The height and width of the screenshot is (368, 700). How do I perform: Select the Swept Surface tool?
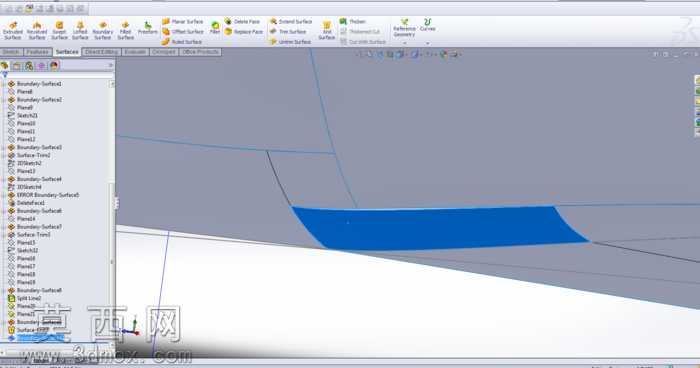(x=59, y=30)
